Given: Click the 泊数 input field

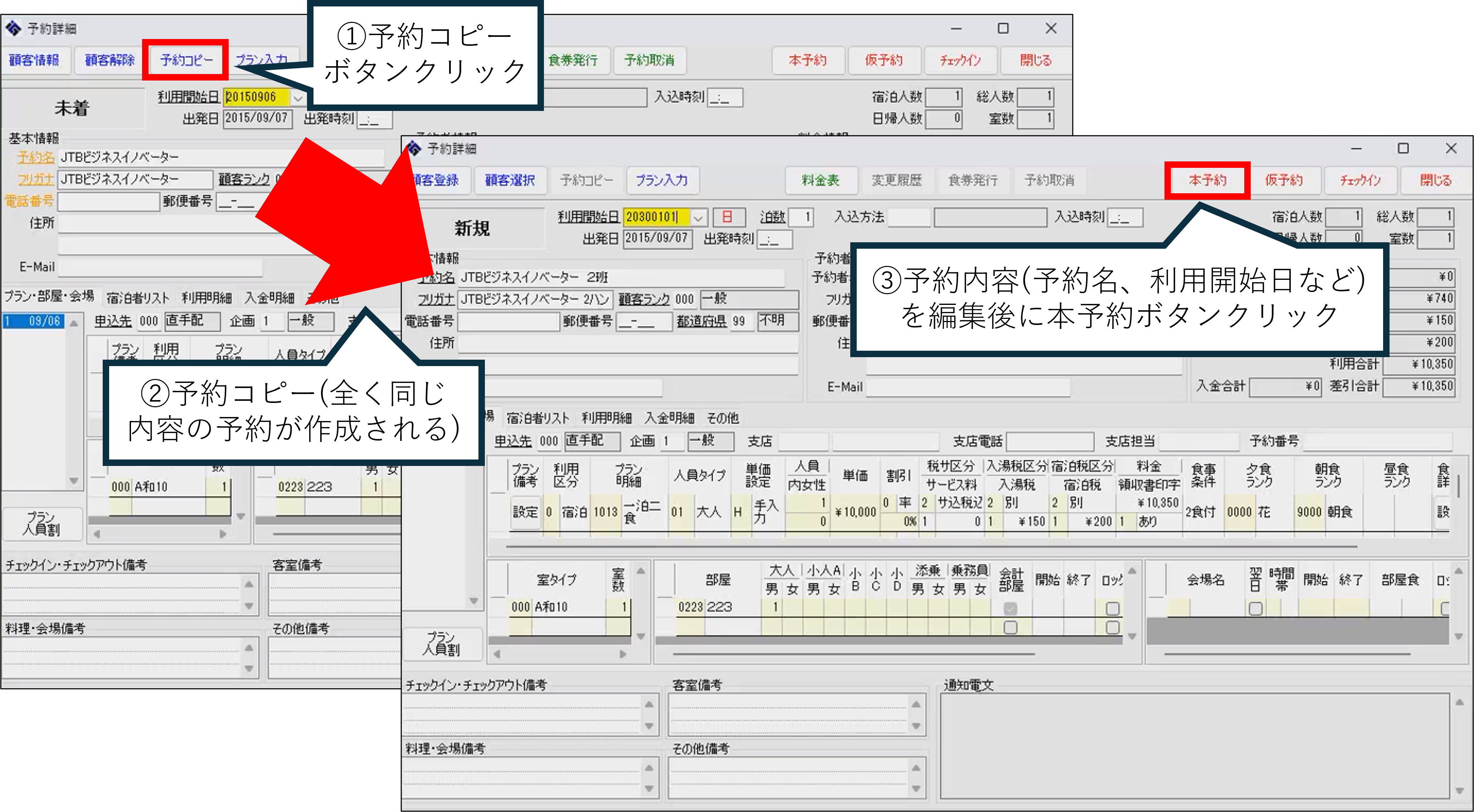Looking at the screenshot, I should coord(801,218).
